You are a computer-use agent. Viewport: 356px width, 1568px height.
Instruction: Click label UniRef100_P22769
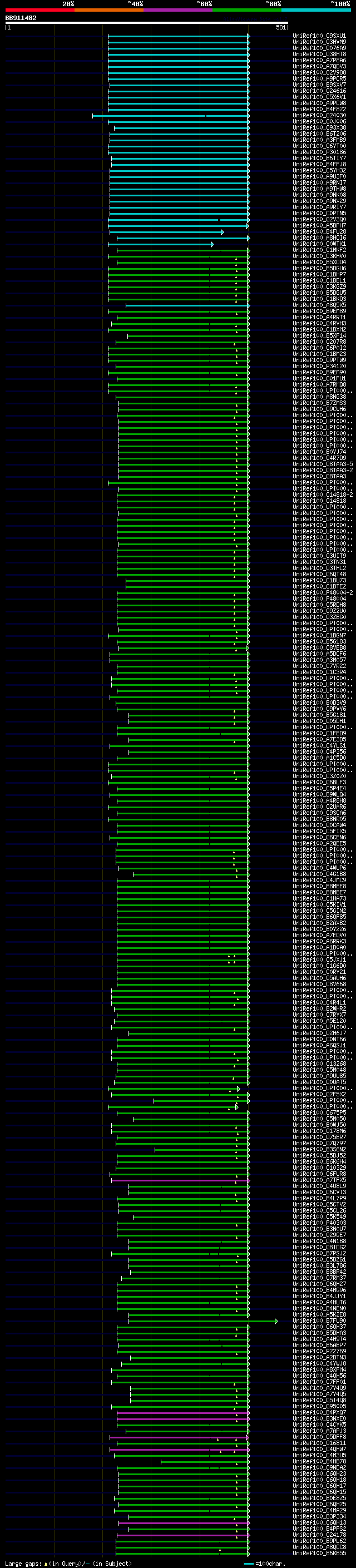coord(319,1352)
